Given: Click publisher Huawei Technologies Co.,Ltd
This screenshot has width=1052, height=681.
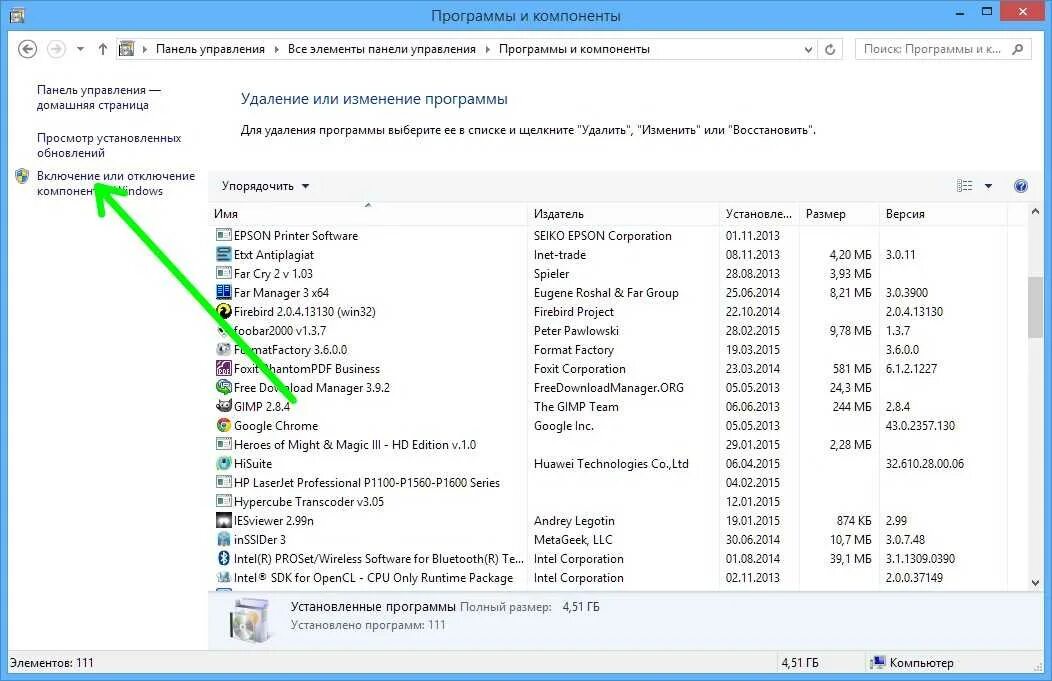Looking at the screenshot, I should (611, 464).
